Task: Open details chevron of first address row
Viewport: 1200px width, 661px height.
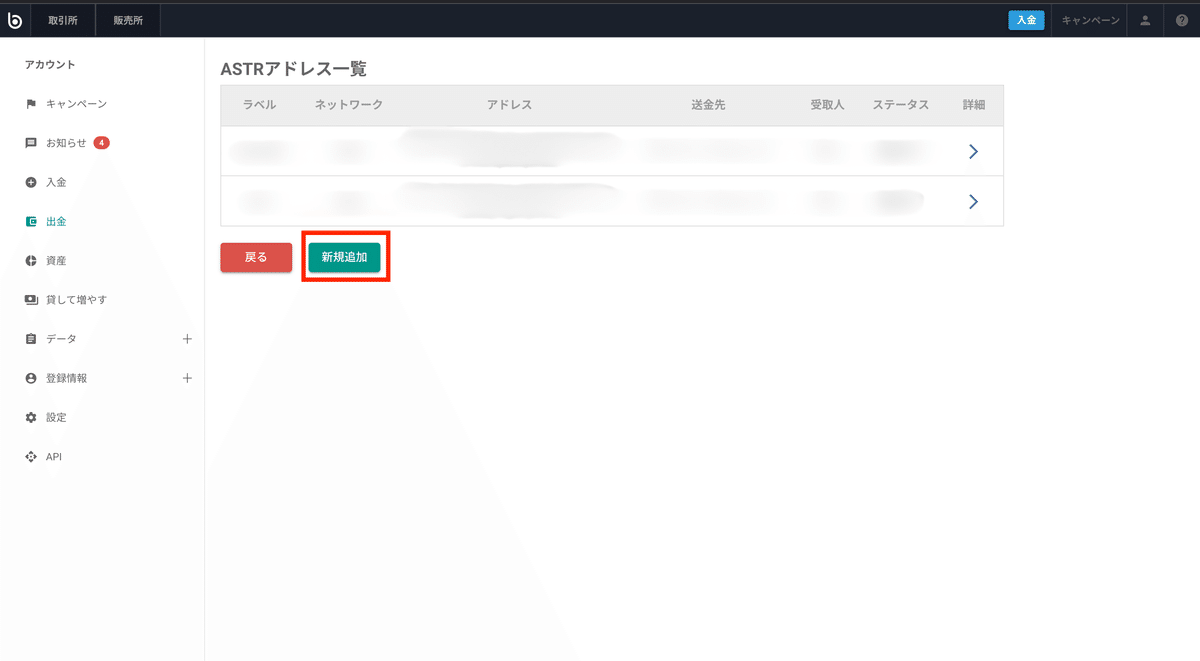Action: 973,152
